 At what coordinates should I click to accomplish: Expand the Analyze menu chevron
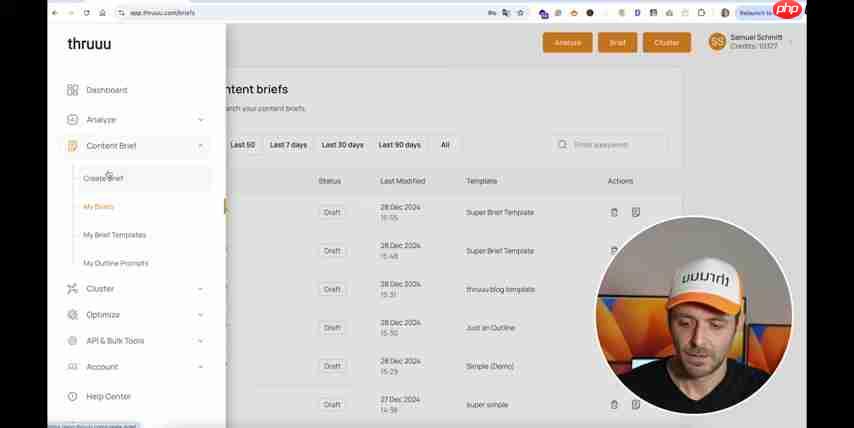[x=200, y=119]
